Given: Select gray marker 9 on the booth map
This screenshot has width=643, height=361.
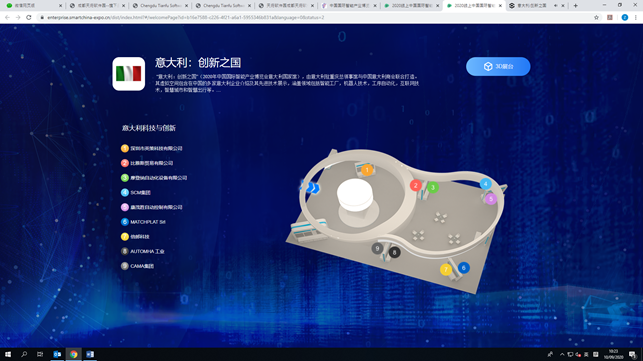Looking at the screenshot, I should (377, 248).
